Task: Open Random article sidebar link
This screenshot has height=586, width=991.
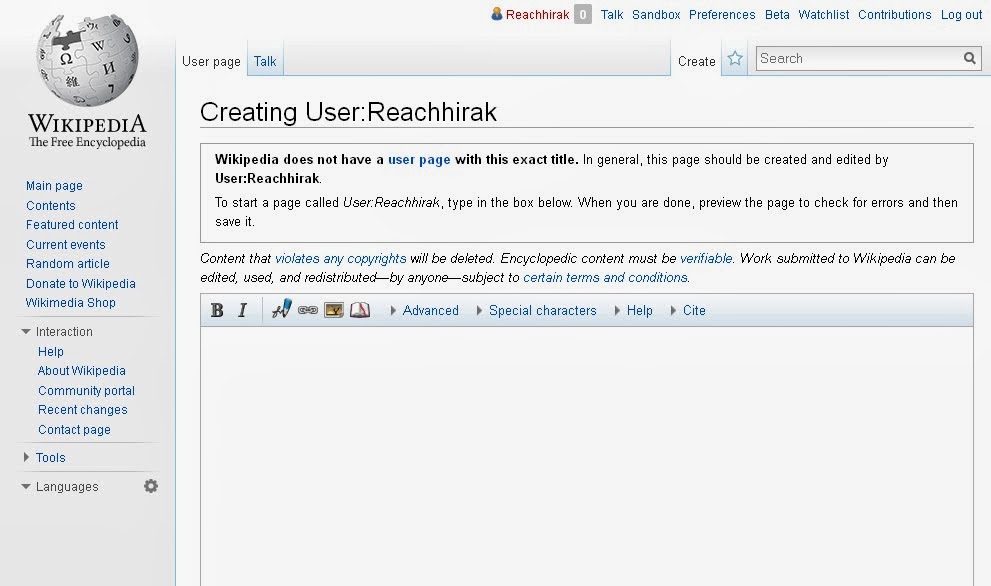Action: tap(68, 264)
